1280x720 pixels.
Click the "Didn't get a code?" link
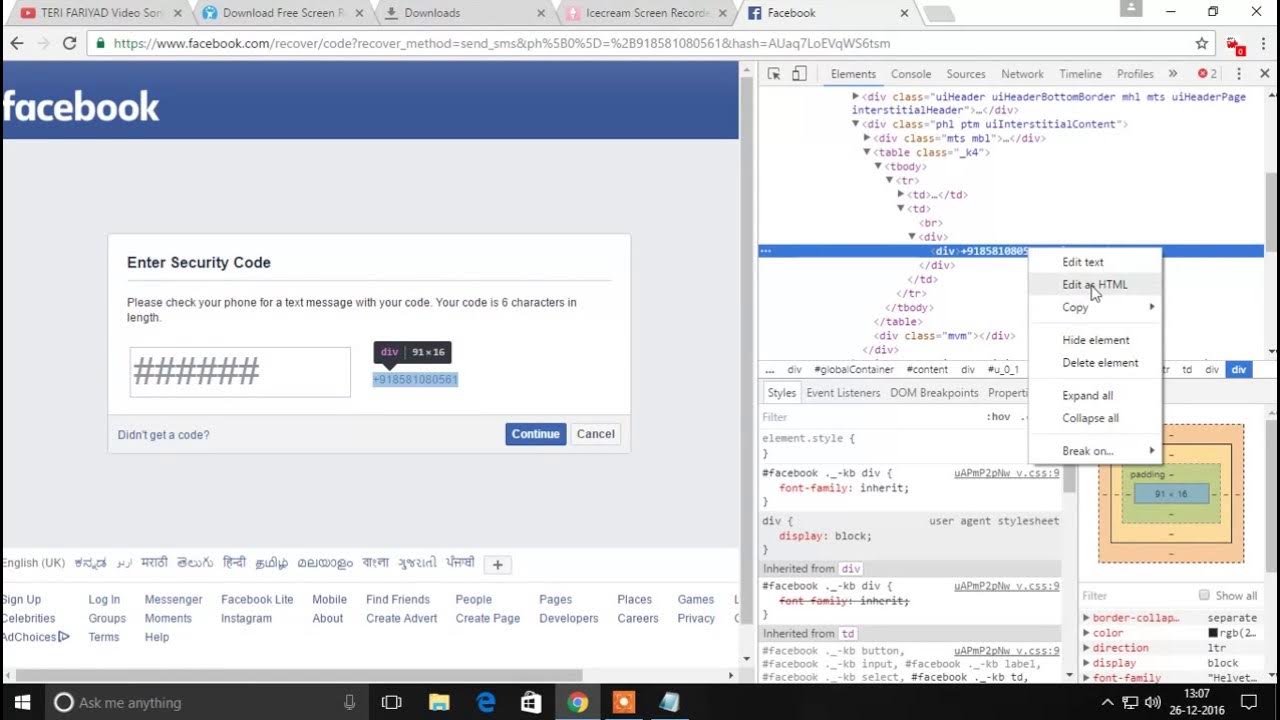pos(164,435)
